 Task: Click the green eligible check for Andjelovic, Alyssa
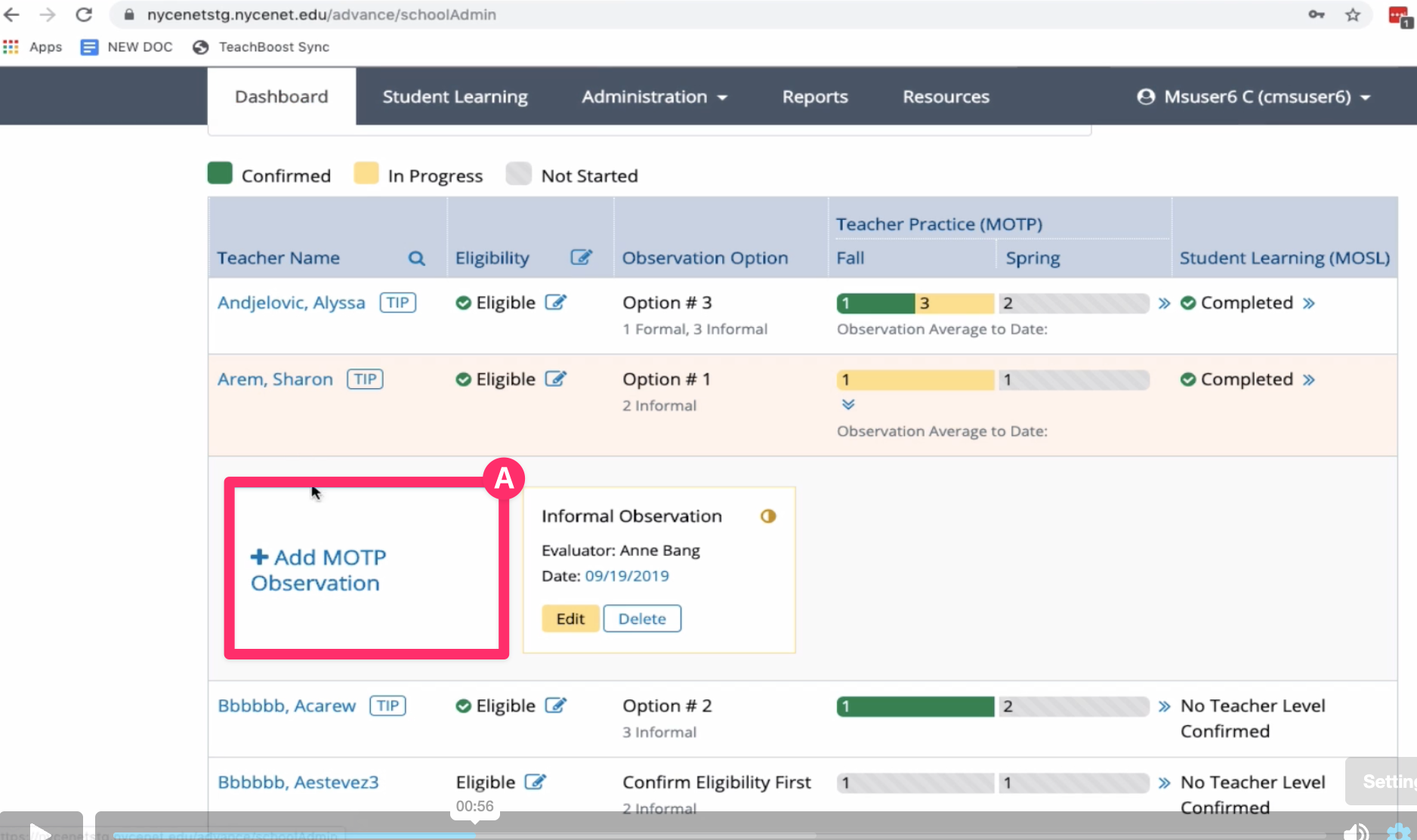[x=463, y=303]
